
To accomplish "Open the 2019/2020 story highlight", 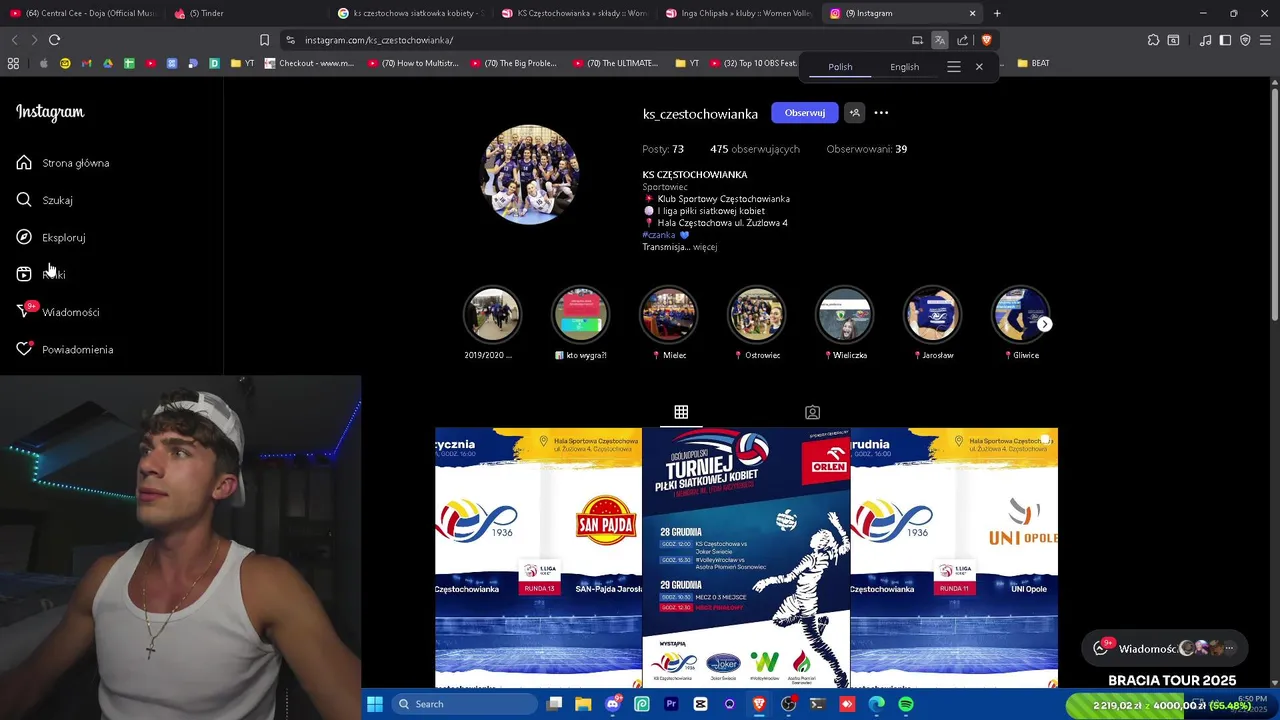I will click(492, 315).
